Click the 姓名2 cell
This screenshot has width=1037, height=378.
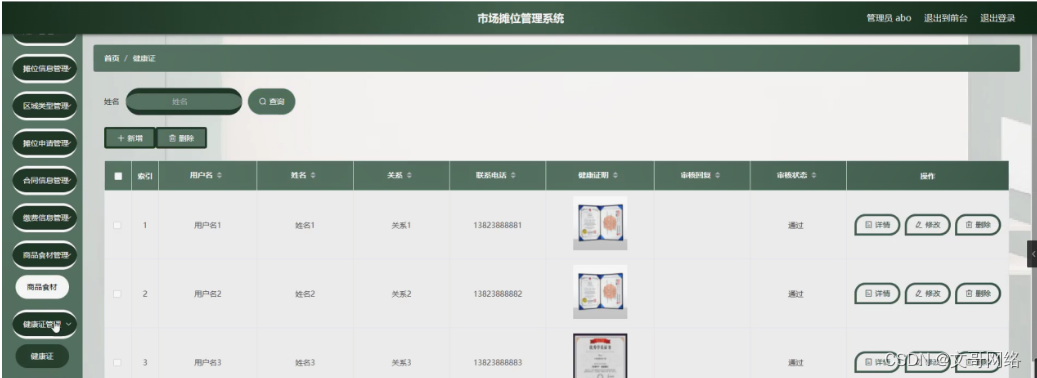305,294
